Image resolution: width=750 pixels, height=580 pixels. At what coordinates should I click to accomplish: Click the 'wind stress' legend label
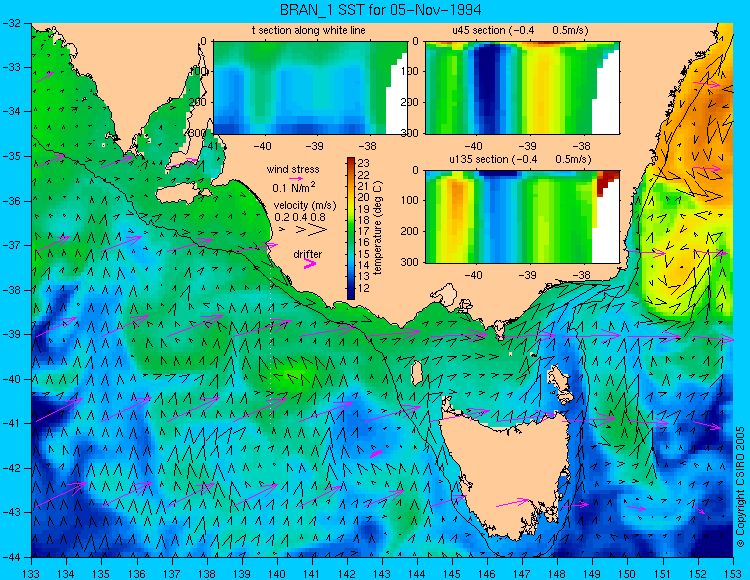pyautogui.click(x=293, y=169)
